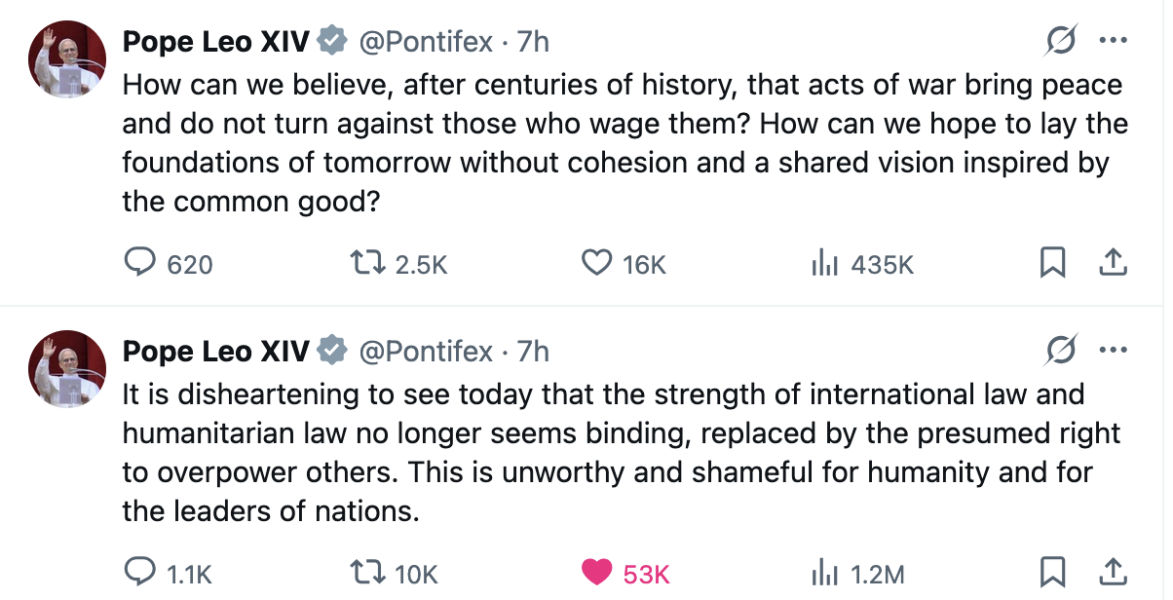Share the 'international law' tweet
The height and width of the screenshot is (600, 1173).
click(1113, 573)
